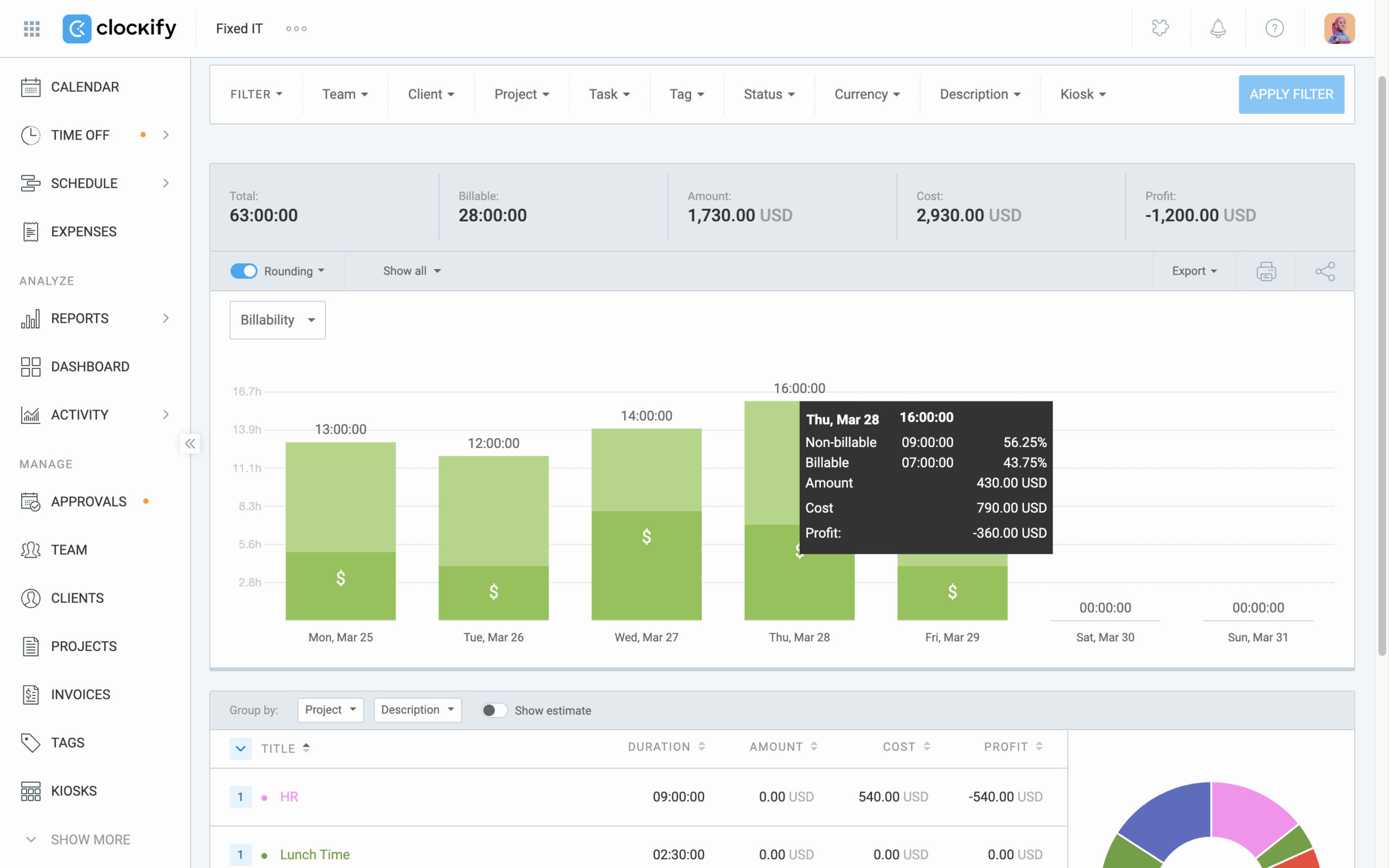Image resolution: width=1389 pixels, height=868 pixels.
Task: Click the APPLY FILTER button
Action: pyautogui.click(x=1291, y=93)
